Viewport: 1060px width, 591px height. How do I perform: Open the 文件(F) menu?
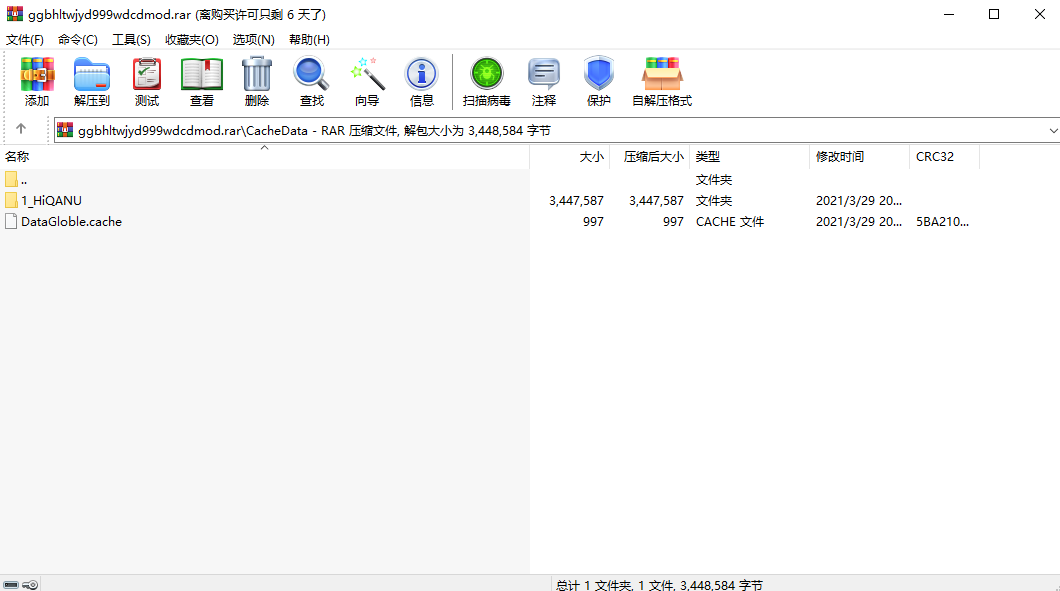point(25,40)
